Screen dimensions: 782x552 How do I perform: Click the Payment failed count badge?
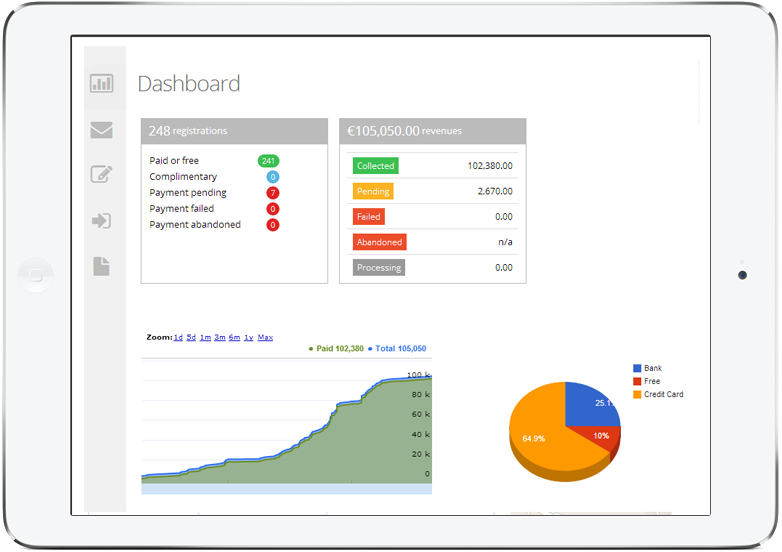(x=273, y=208)
